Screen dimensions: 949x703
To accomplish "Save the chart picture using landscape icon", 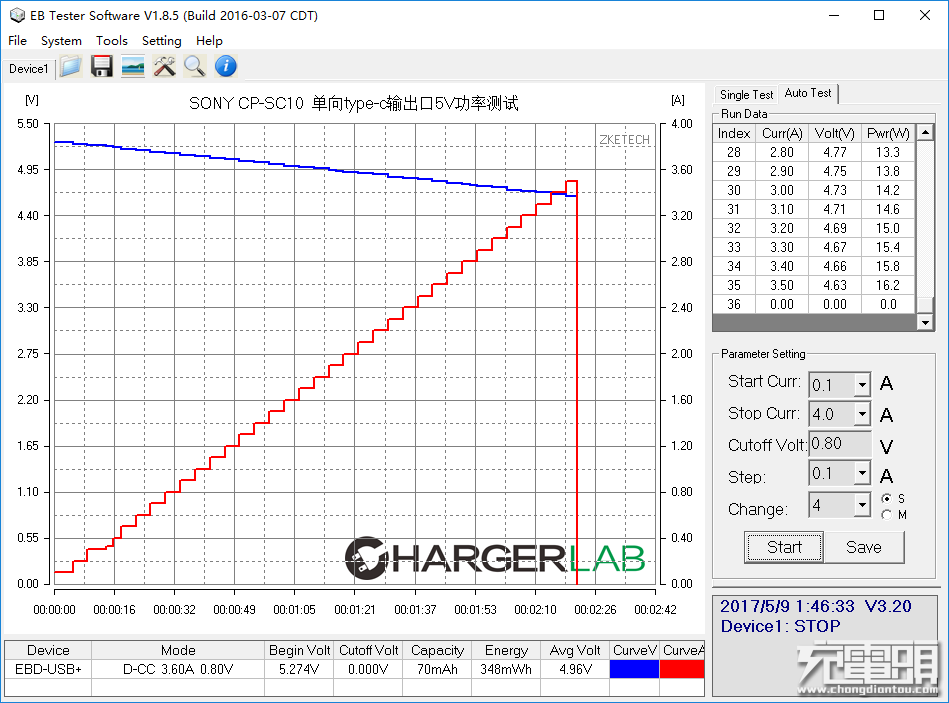I will click(x=133, y=67).
